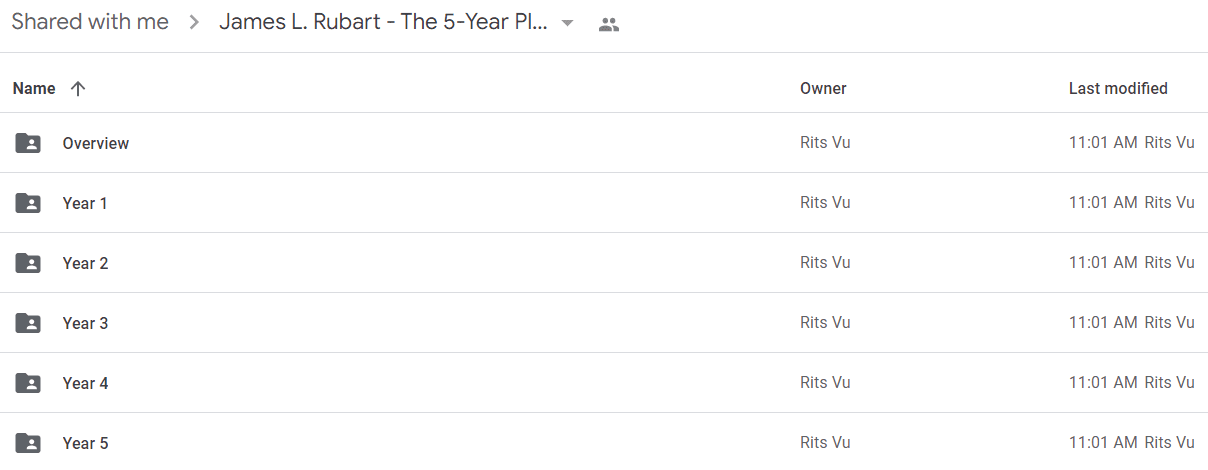1208x470 pixels.
Task: Sort by Last modified column header
Action: [x=1118, y=88]
